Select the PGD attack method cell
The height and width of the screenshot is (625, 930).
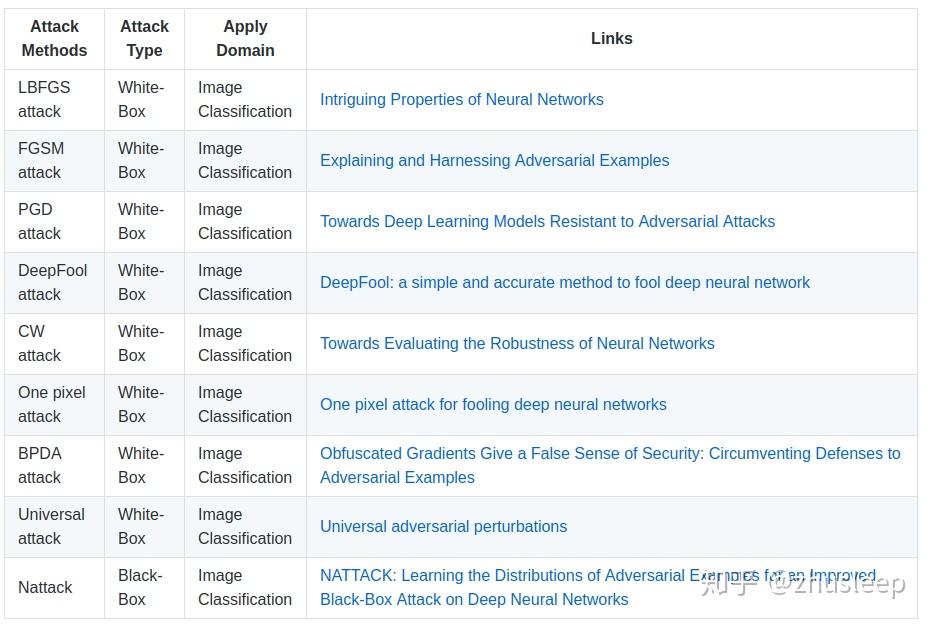coord(40,222)
